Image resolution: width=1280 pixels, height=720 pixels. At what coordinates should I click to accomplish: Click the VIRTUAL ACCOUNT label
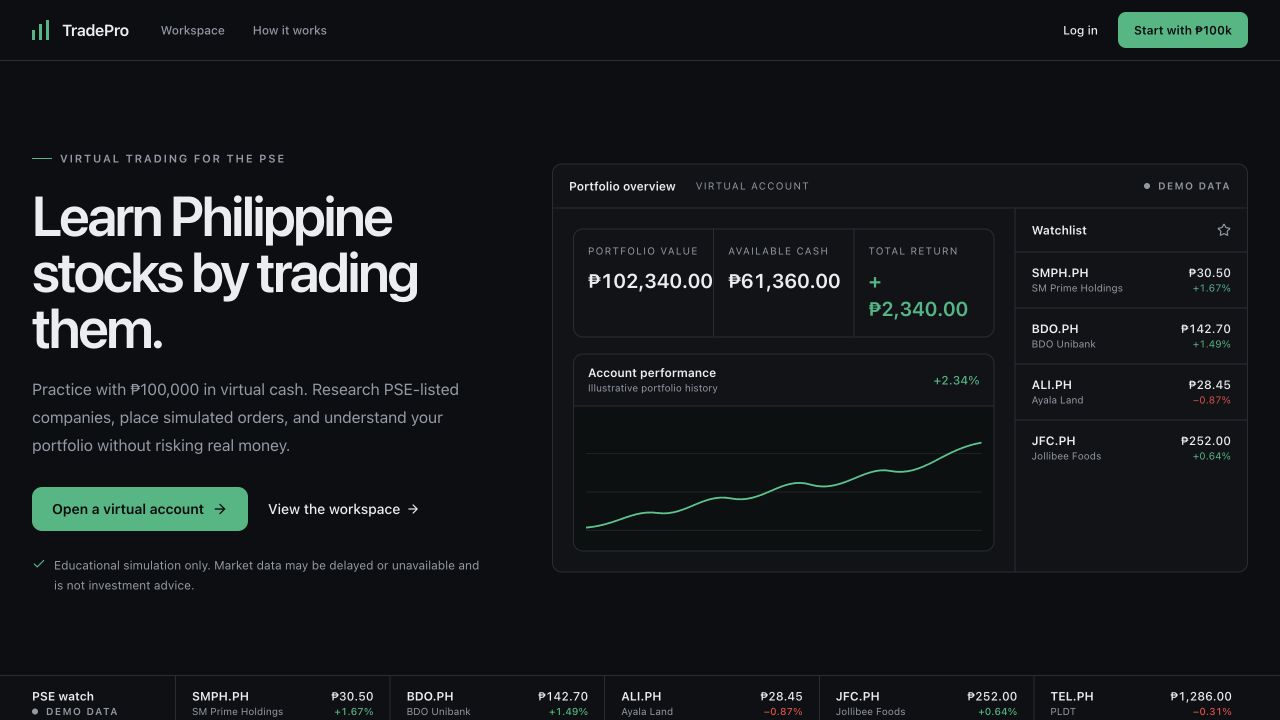click(752, 186)
